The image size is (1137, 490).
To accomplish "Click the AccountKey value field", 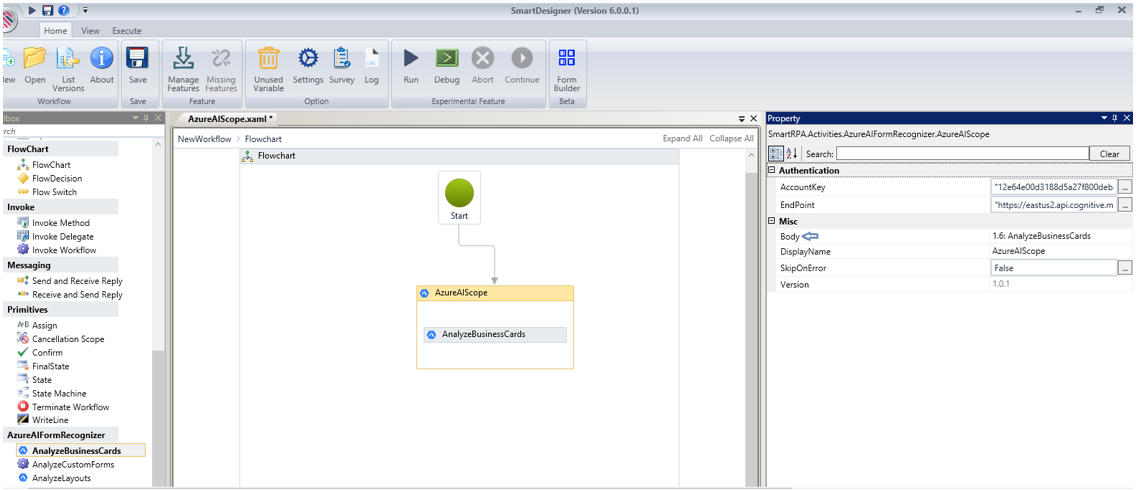I will (1054, 187).
